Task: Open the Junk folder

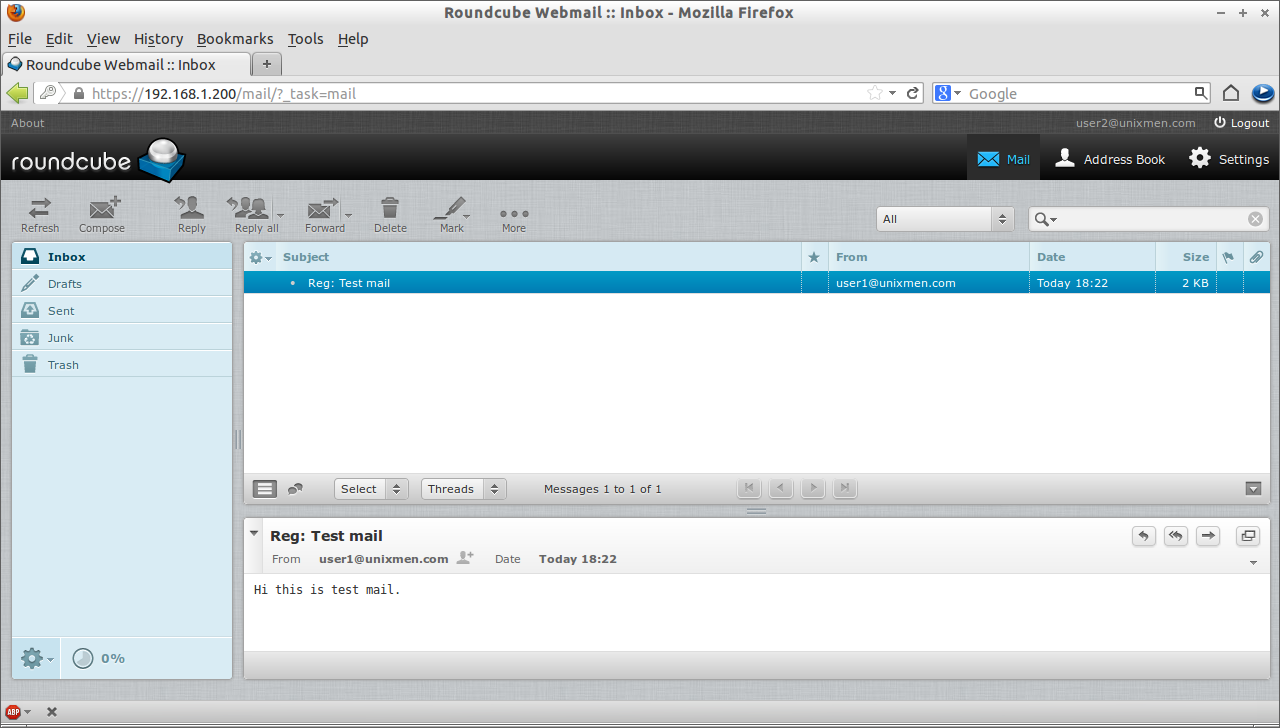Action: coord(122,337)
